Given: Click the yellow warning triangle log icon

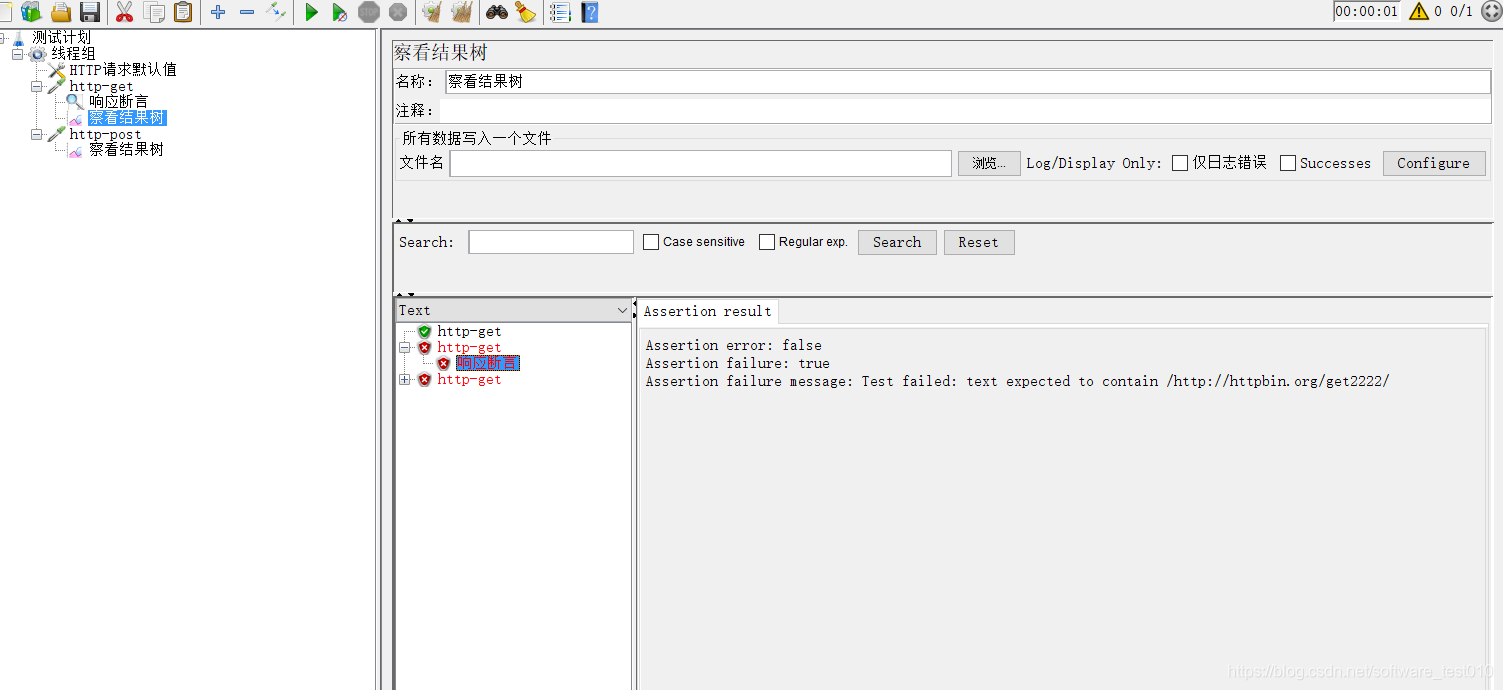Looking at the screenshot, I should [x=1419, y=11].
